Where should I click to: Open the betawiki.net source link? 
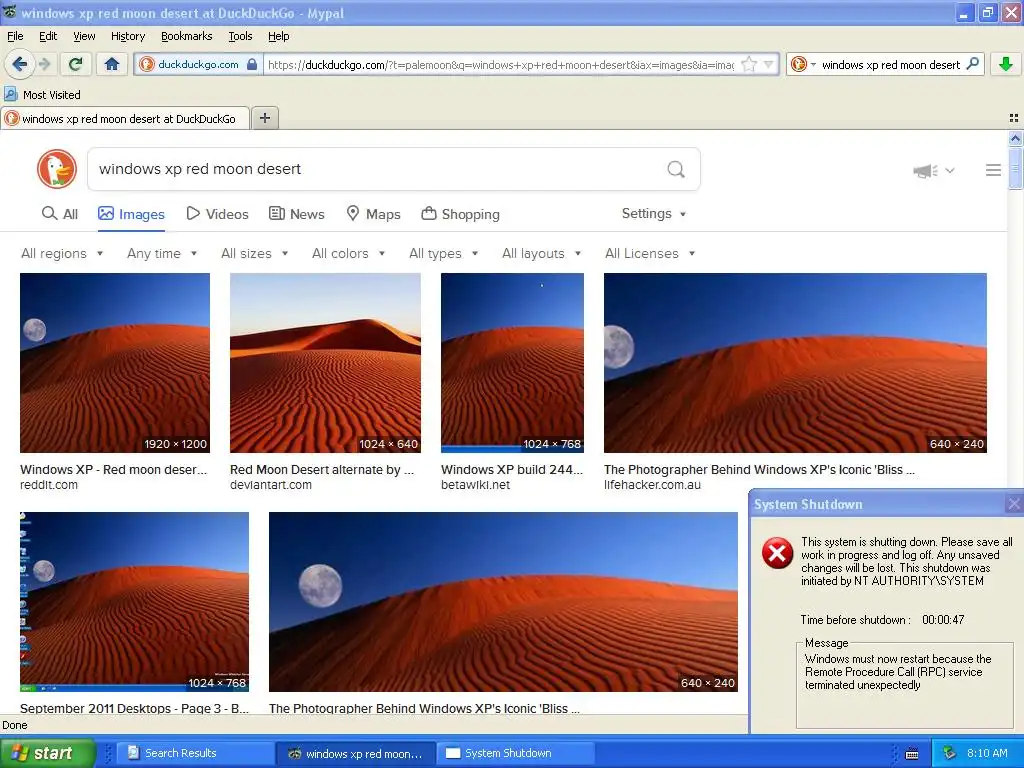click(475, 485)
